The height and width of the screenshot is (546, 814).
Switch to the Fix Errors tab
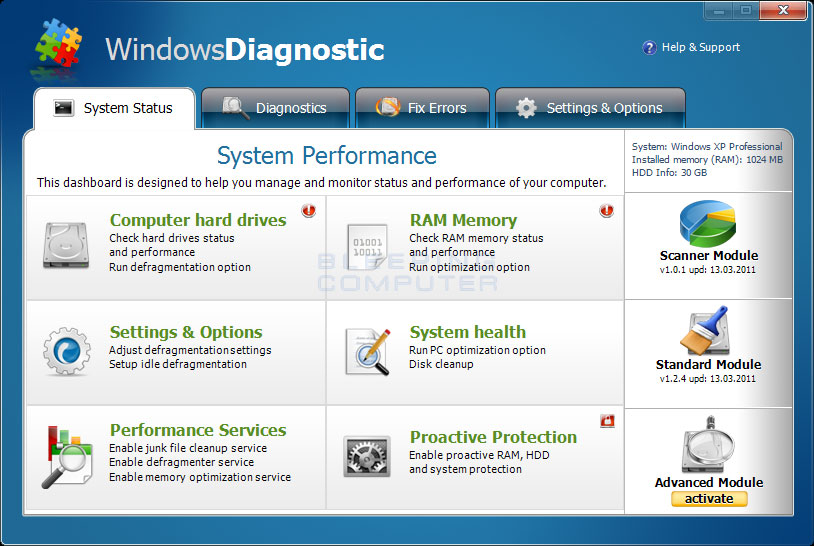pyautogui.click(x=422, y=108)
